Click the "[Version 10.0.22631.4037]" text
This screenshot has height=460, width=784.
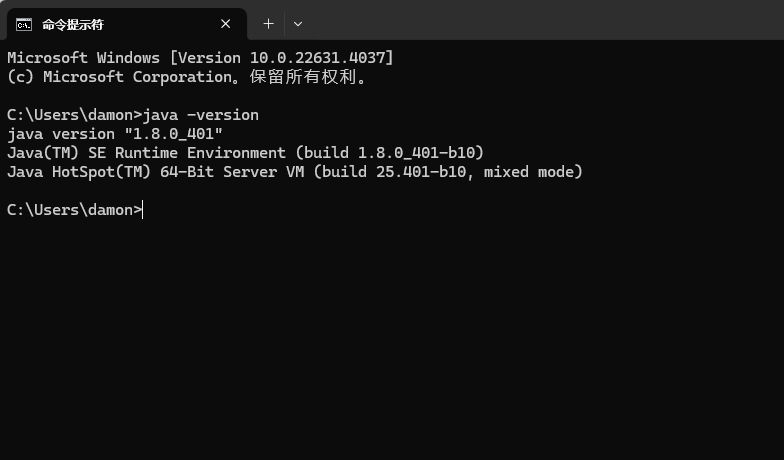tap(282, 58)
